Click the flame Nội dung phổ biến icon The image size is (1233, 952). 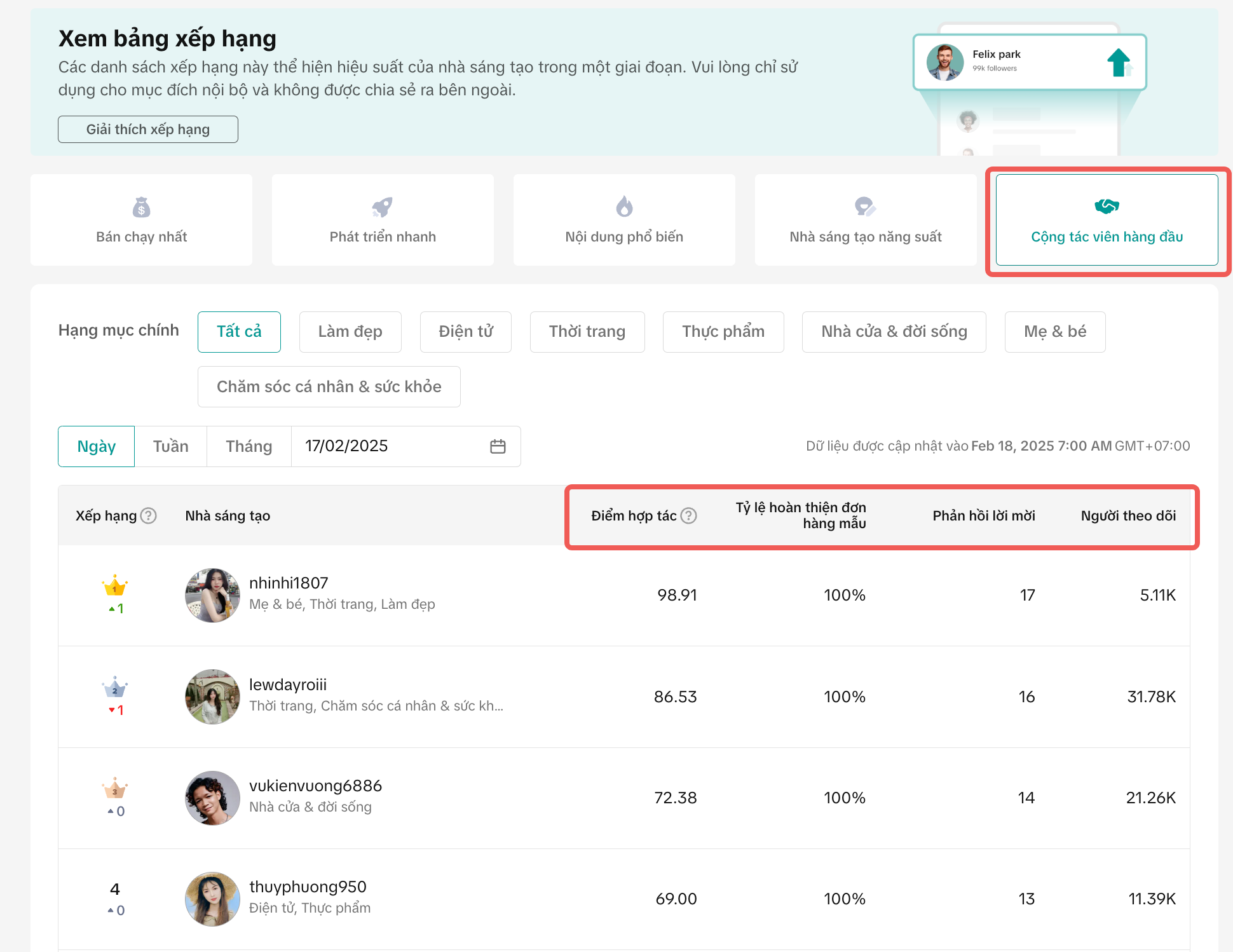click(x=624, y=207)
